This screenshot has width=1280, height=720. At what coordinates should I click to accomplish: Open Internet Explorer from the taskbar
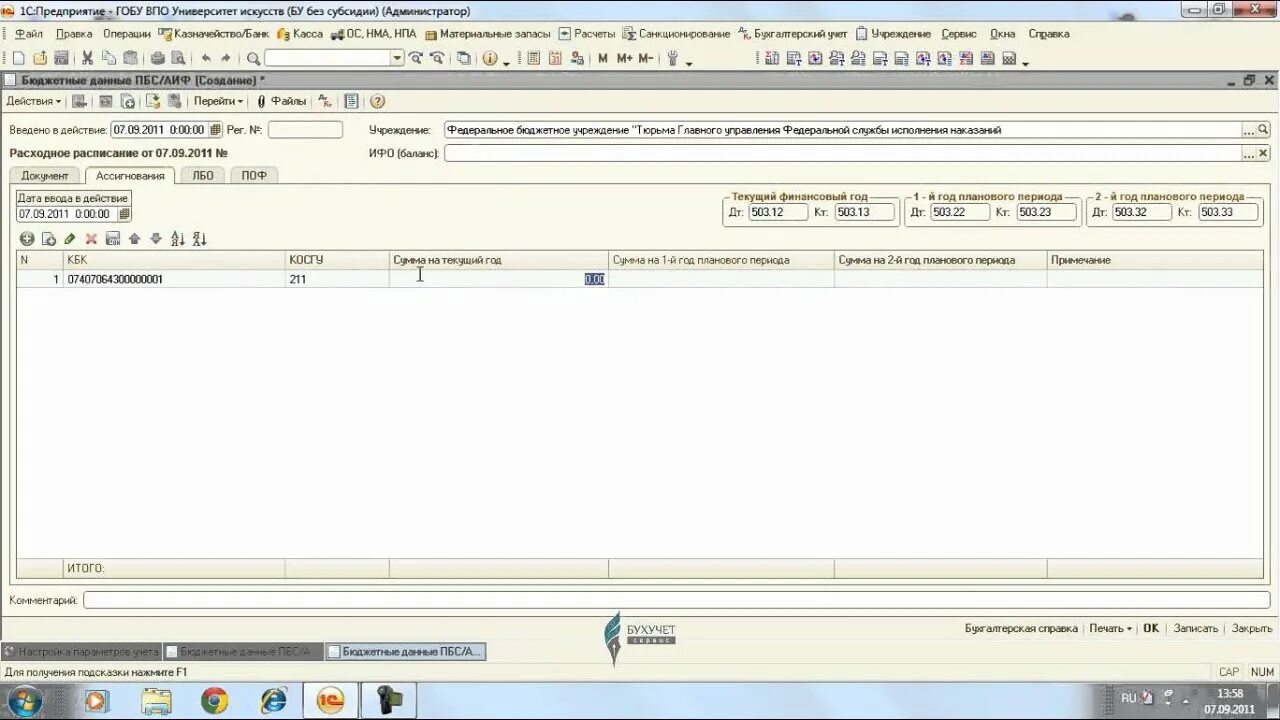(273, 700)
